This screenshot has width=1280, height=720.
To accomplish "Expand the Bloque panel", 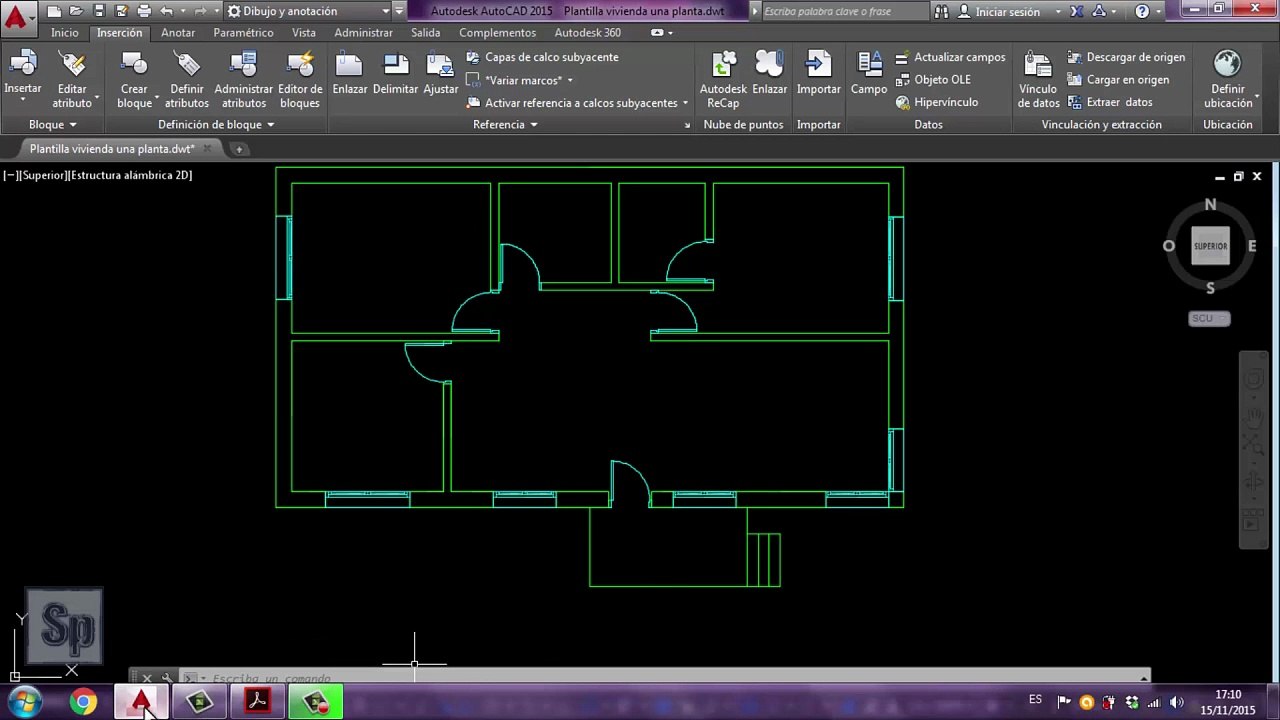I will (53, 125).
